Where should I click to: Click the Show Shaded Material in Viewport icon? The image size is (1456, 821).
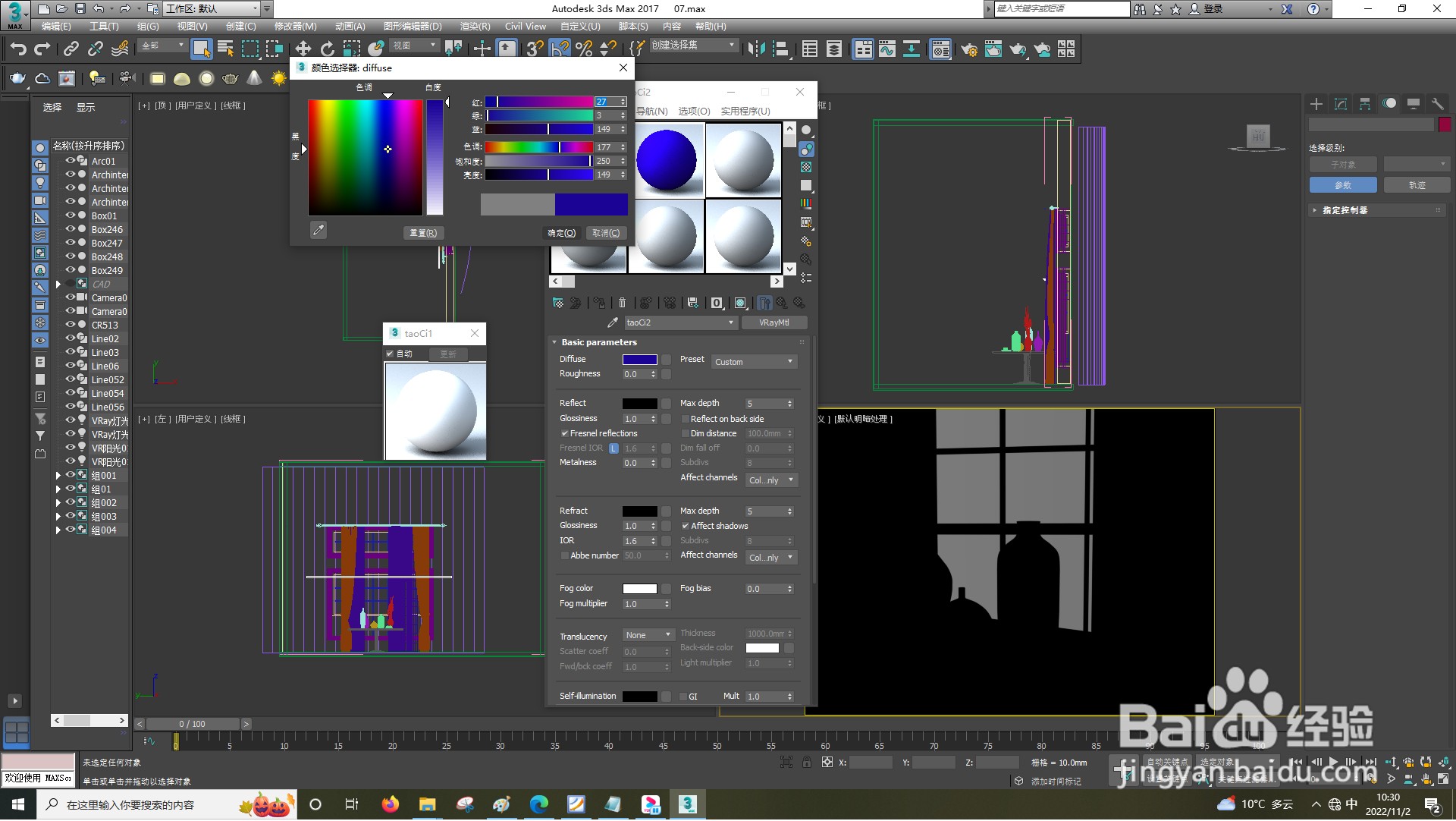(740, 303)
